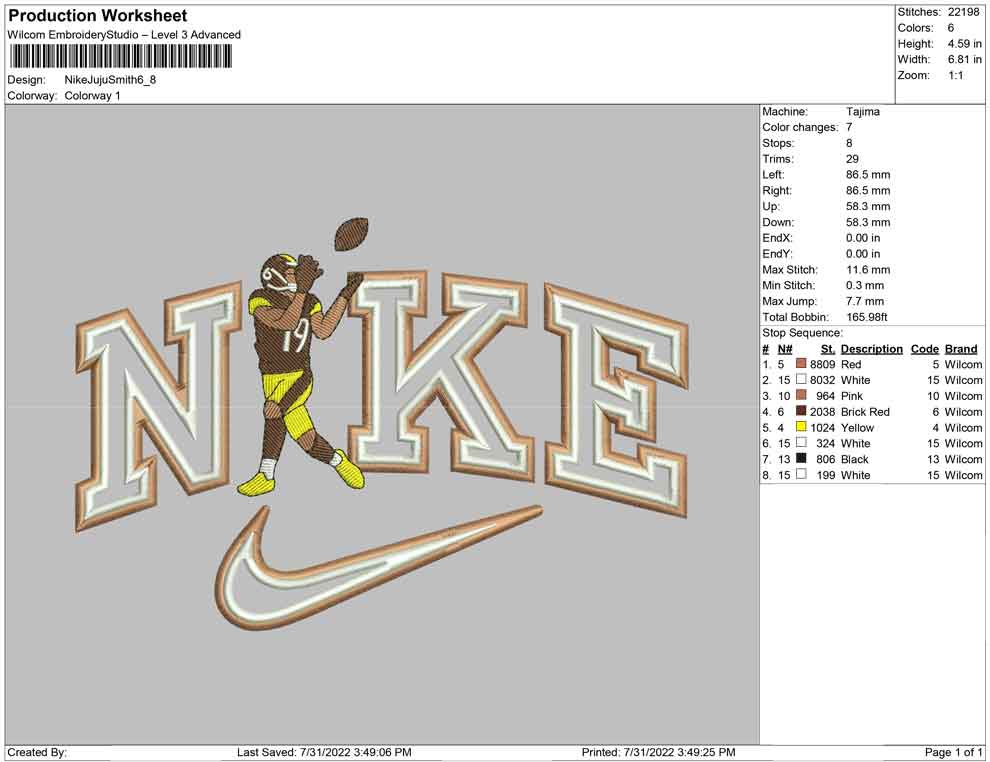The height and width of the screenshot is (762, 990).
Task: Click the 'N#' column header
Action: point(785,348)
